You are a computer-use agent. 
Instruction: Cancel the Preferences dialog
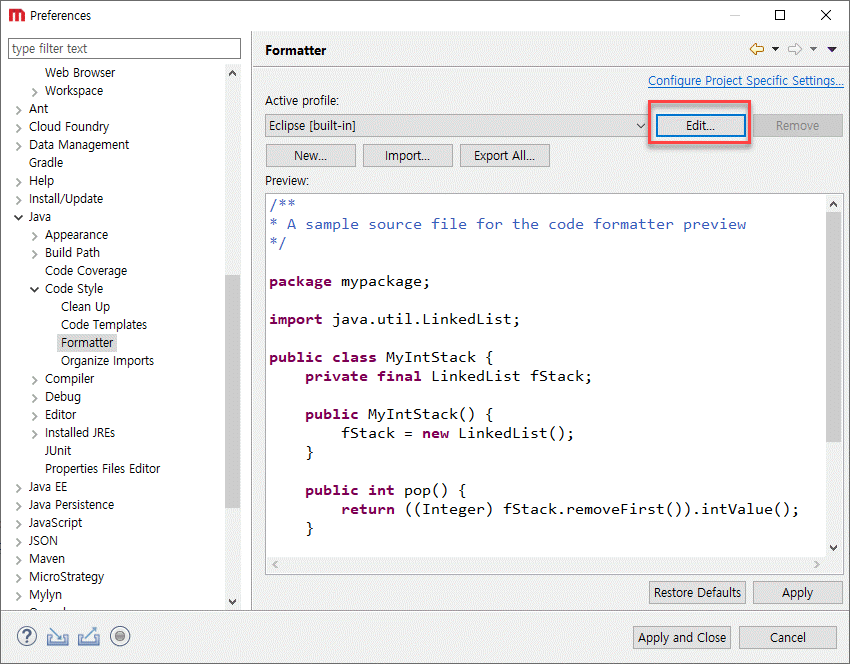click(x=788, y=637)
